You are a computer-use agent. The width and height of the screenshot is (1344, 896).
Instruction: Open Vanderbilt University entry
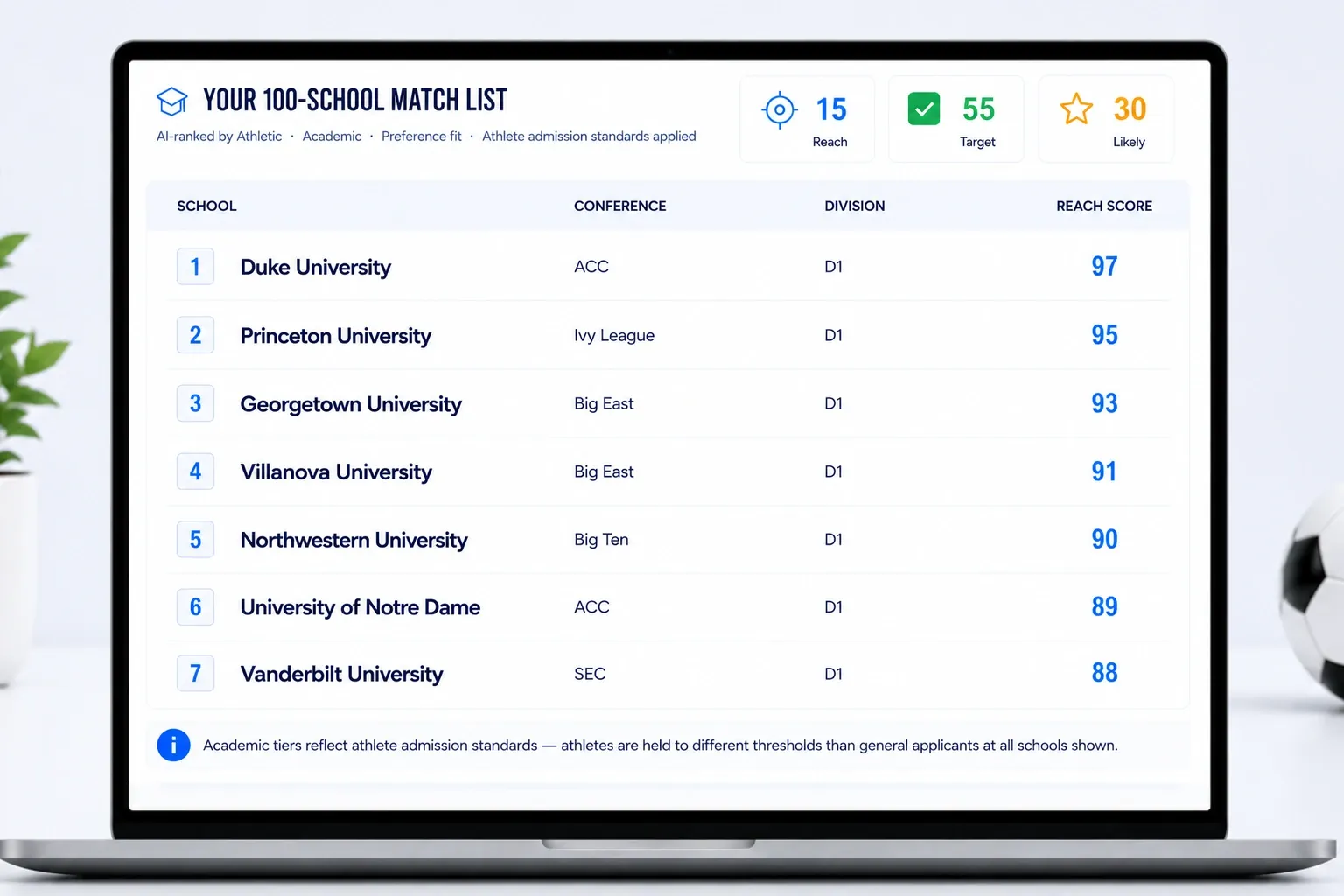[342, 674]
